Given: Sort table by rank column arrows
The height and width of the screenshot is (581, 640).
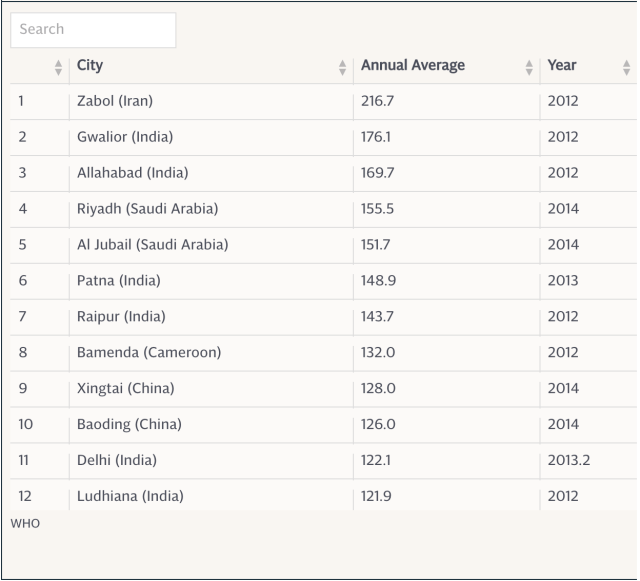Looking at the screenshot, I should pos(58,67).
